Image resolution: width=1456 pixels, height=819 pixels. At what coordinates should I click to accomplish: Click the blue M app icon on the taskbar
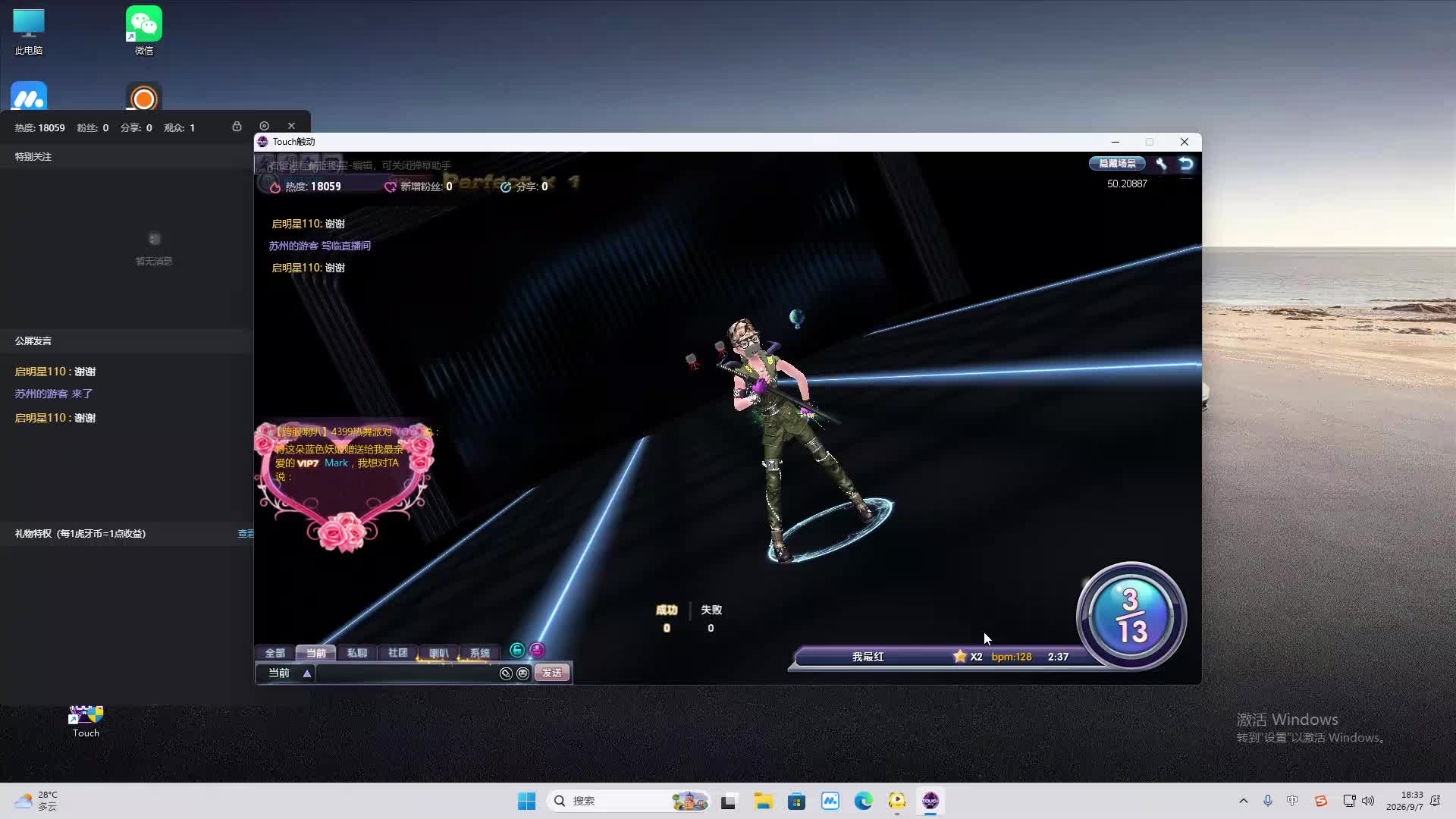[x=830, y=801]
